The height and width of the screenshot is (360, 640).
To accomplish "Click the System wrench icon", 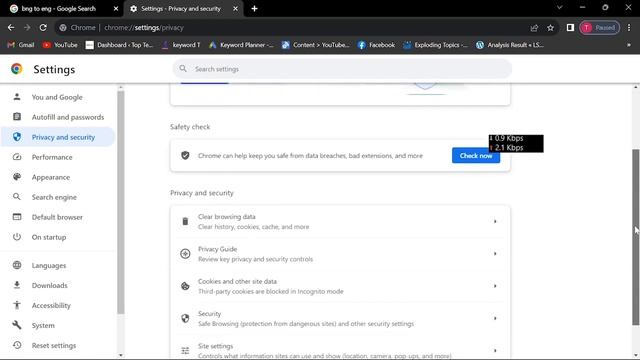I will click(x=17, y=325).
